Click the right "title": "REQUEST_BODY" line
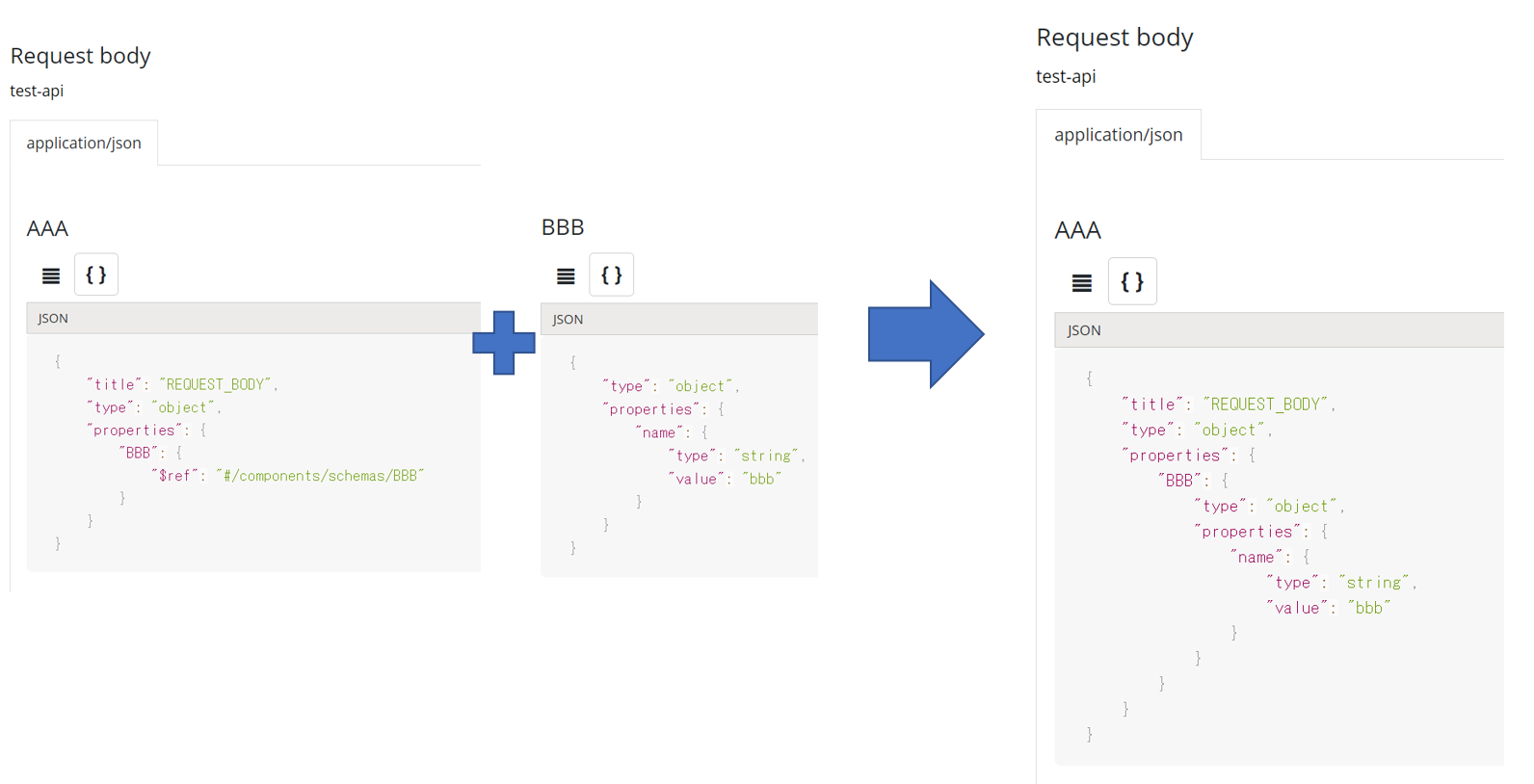Viewport: 1534px width, 784px height. (1229, 405)
